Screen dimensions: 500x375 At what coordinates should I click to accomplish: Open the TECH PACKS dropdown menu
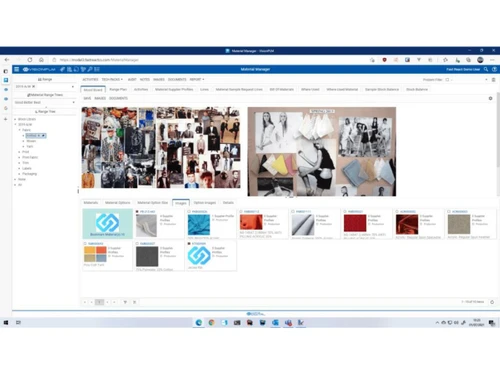pyautogui.click(x=112, y=79)
